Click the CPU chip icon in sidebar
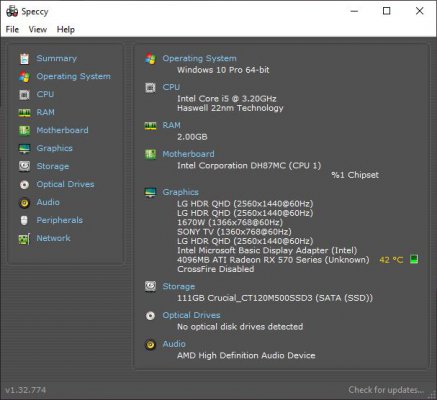437x400 pixels. (x=24, y=95)
